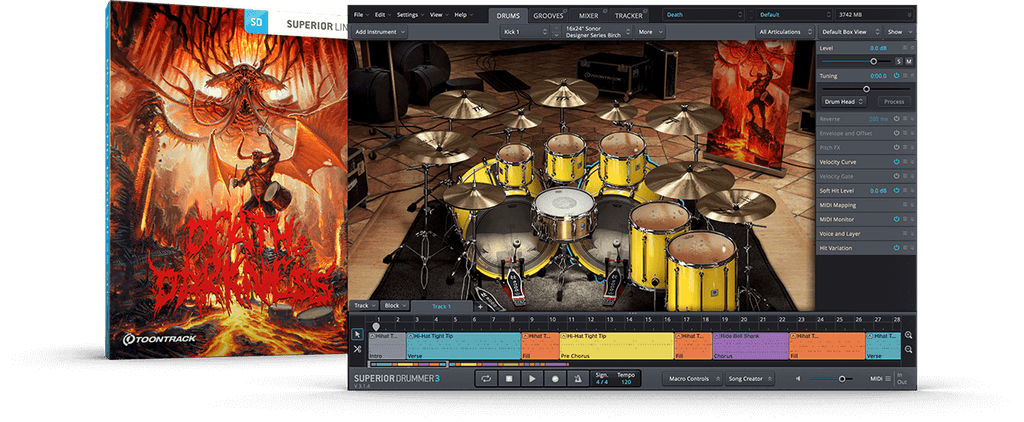Zoom out on the song track timeline

tap(908, 349)
